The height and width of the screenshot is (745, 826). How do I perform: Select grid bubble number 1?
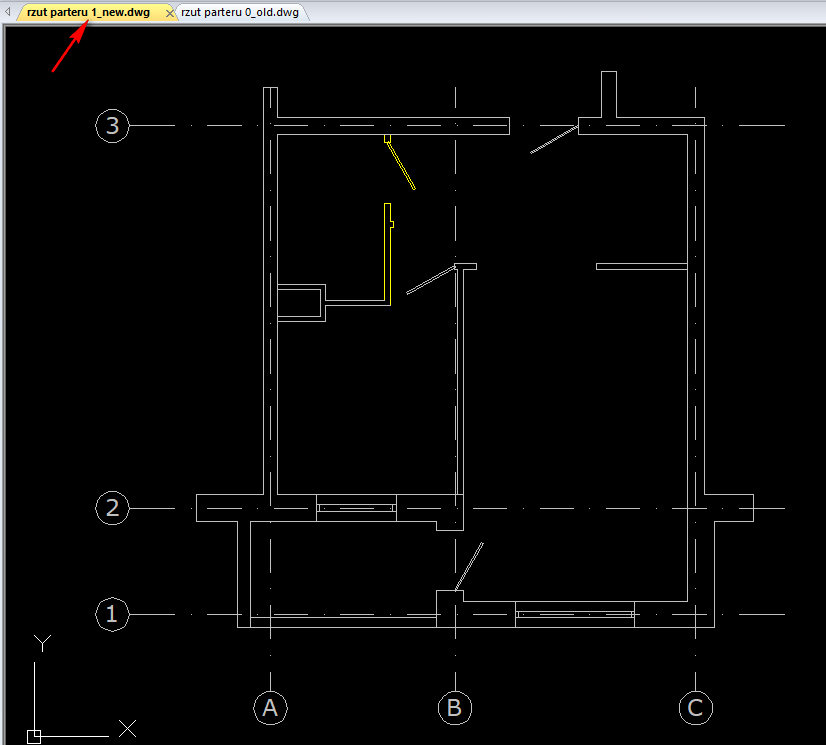pyautogui.click(x=112, y=614)
